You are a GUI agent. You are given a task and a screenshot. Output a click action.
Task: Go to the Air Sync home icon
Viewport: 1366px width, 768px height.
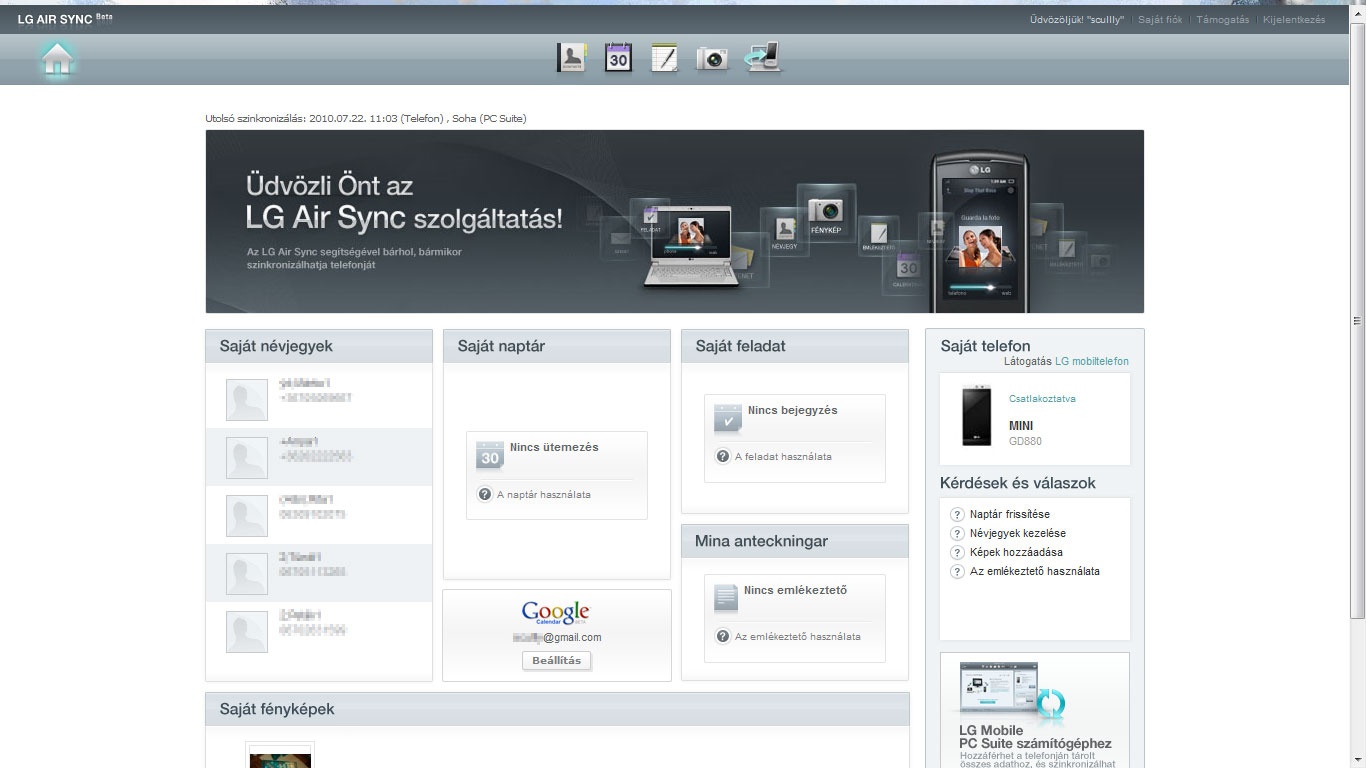58,60
